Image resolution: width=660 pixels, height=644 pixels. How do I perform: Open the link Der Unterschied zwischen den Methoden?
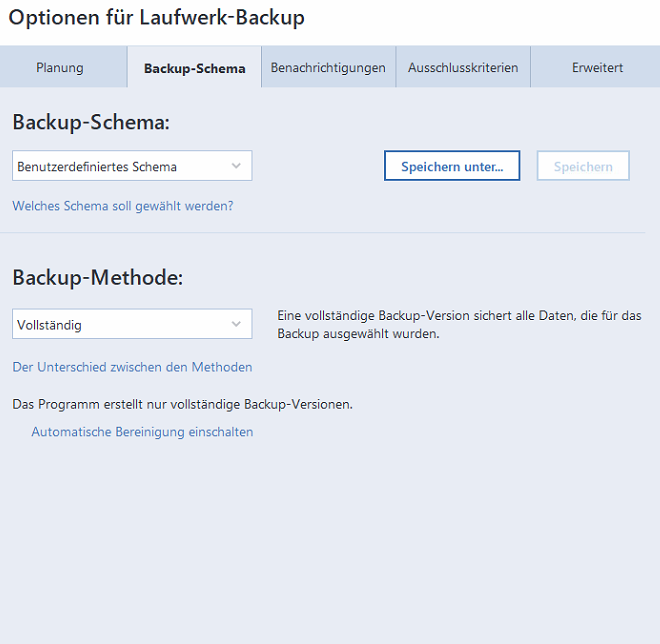point(132,367)
